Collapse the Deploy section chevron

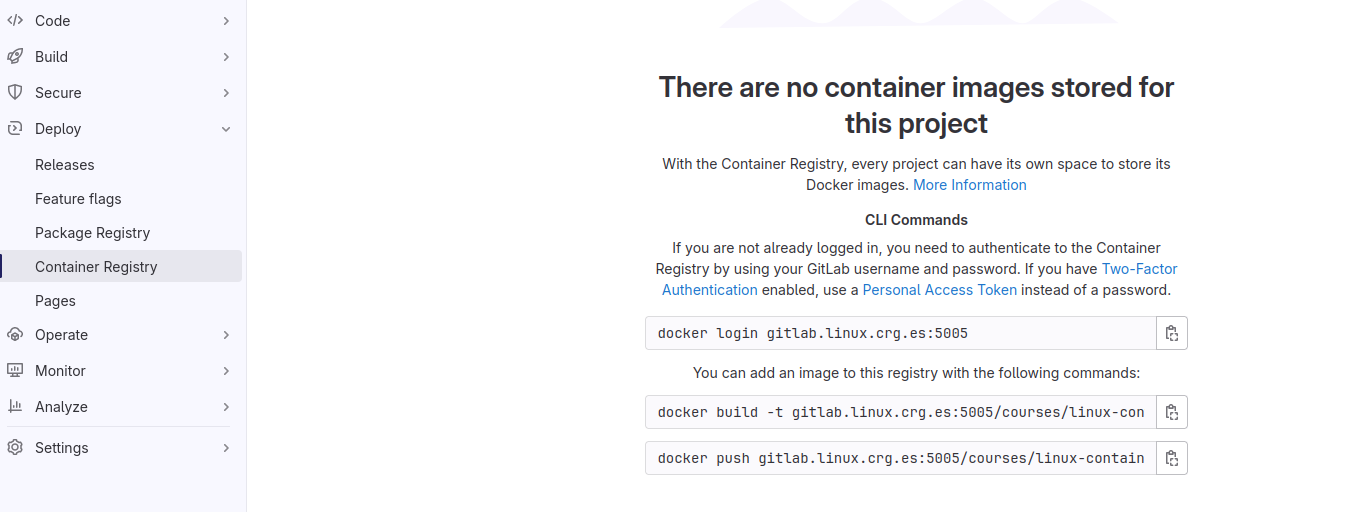pos(226,129)
